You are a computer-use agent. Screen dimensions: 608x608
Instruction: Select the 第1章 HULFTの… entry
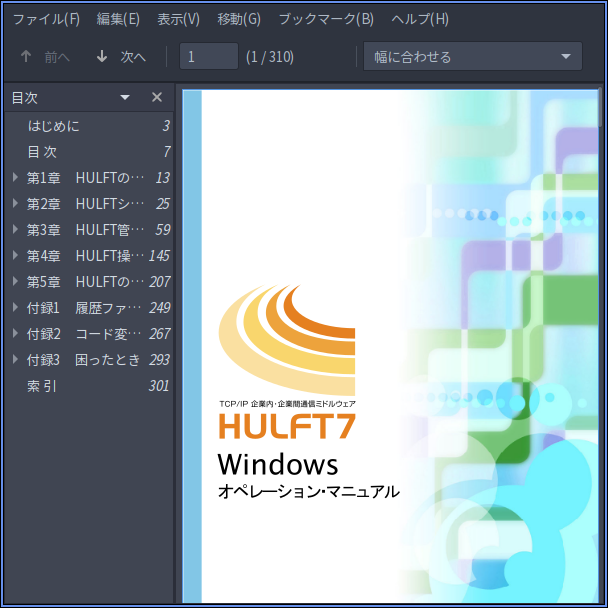[x=89, y=178]
